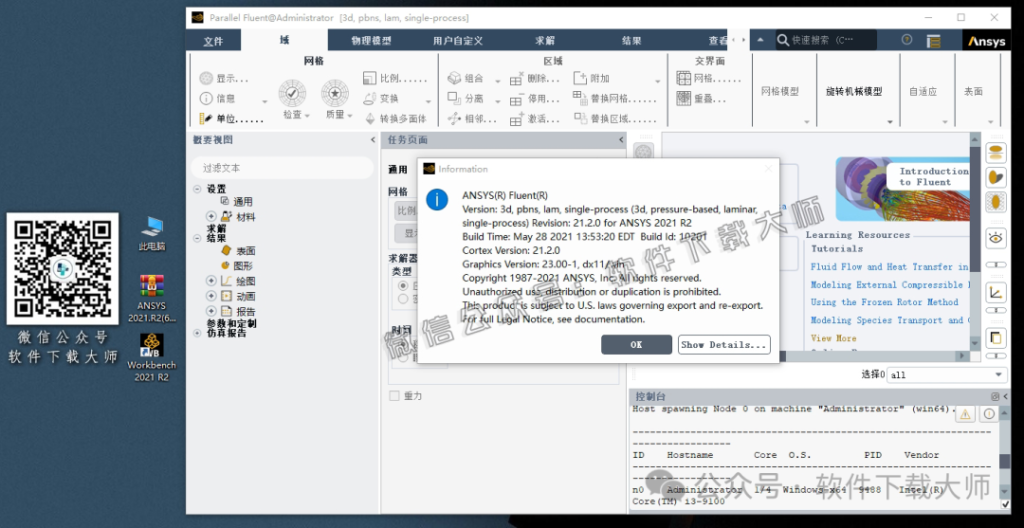Switch to the 结果 ribbon tab
The image size is (1024, 528).
coord(632,41)
